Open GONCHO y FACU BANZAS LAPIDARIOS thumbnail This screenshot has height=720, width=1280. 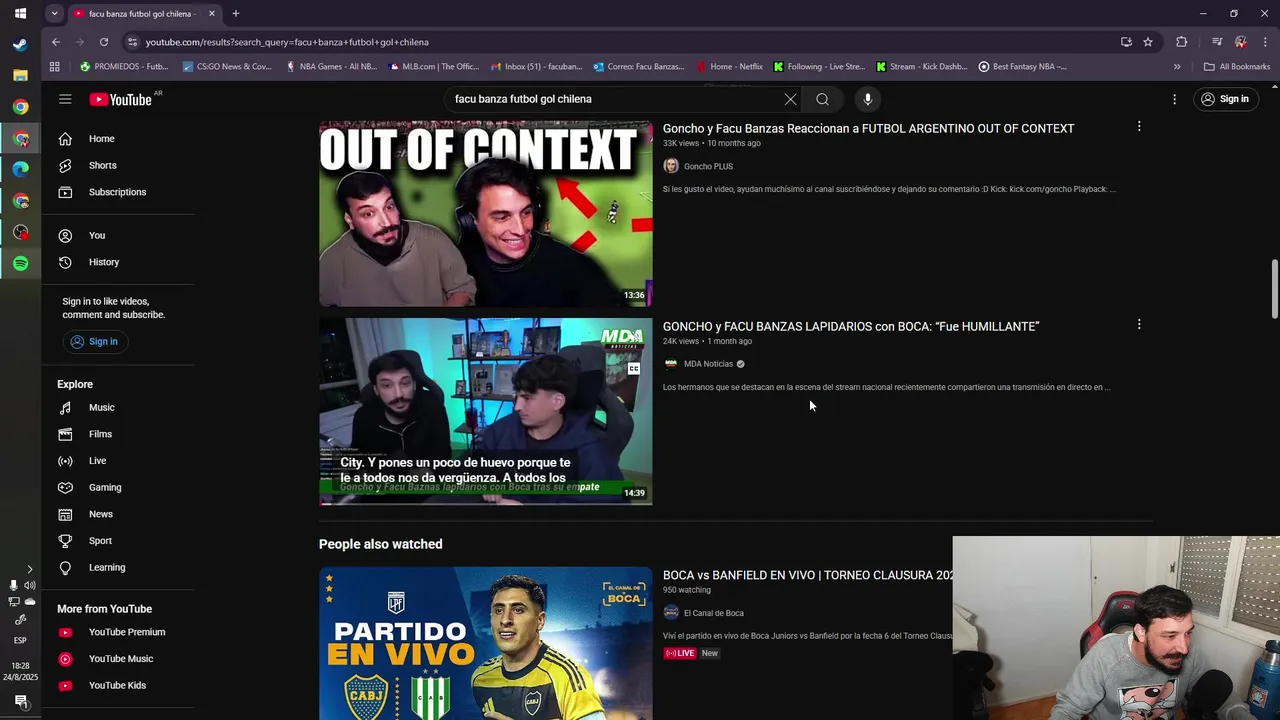coord(485,411)
